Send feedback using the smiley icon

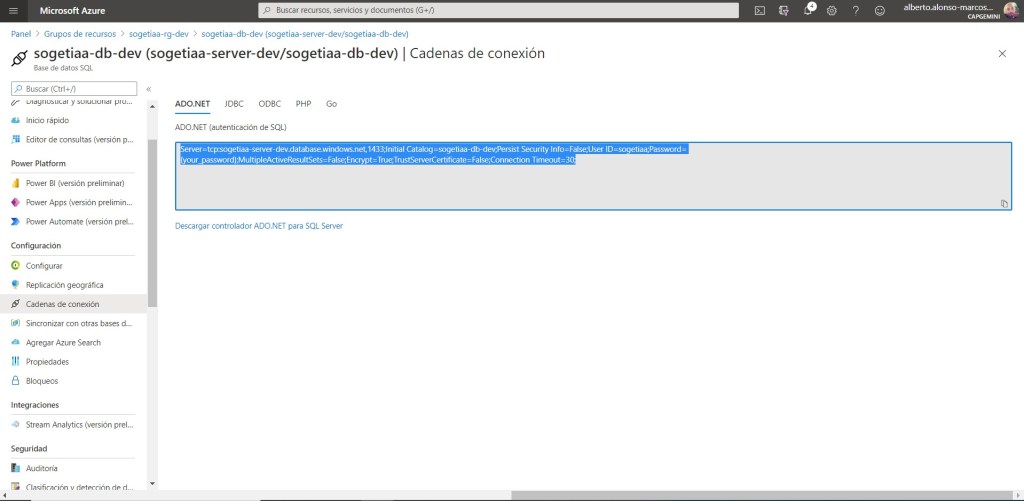[879, 10]
